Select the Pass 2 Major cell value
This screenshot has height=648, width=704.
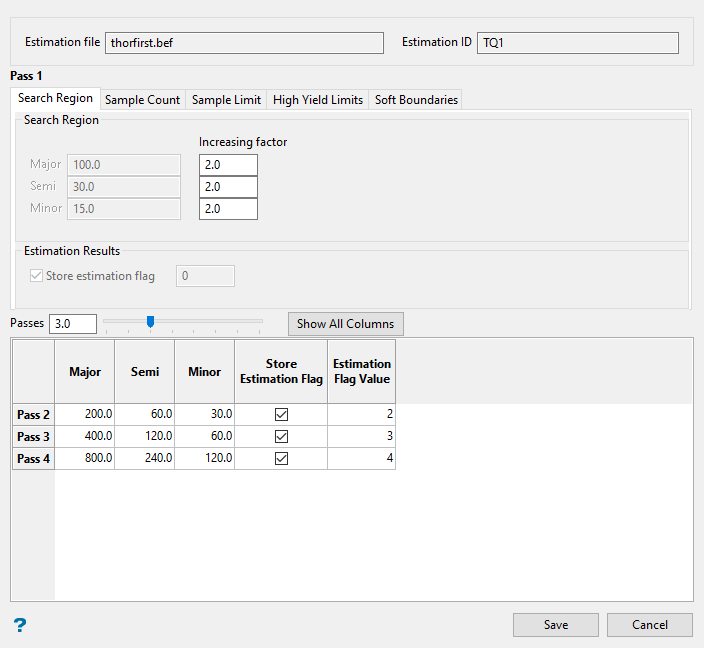click(x=85, y=414)
